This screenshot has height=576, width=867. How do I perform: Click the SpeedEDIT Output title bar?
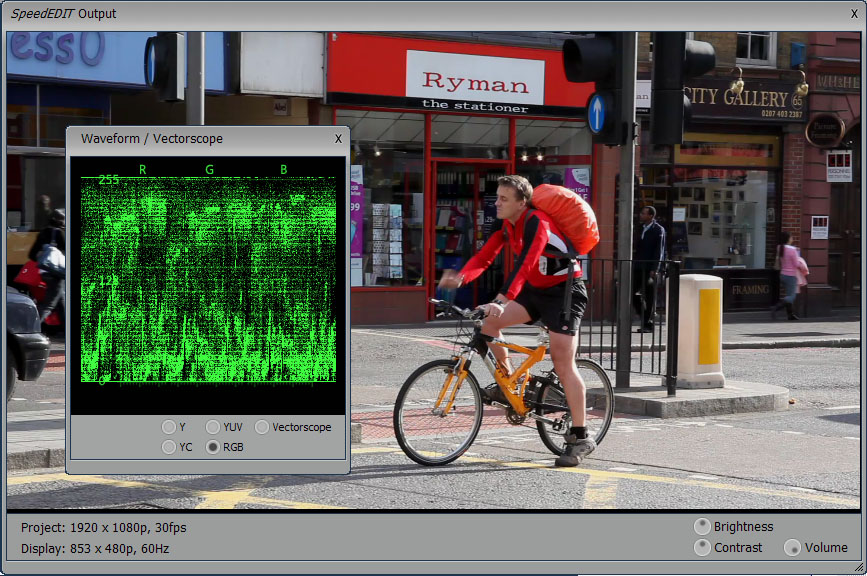(400, 14)
